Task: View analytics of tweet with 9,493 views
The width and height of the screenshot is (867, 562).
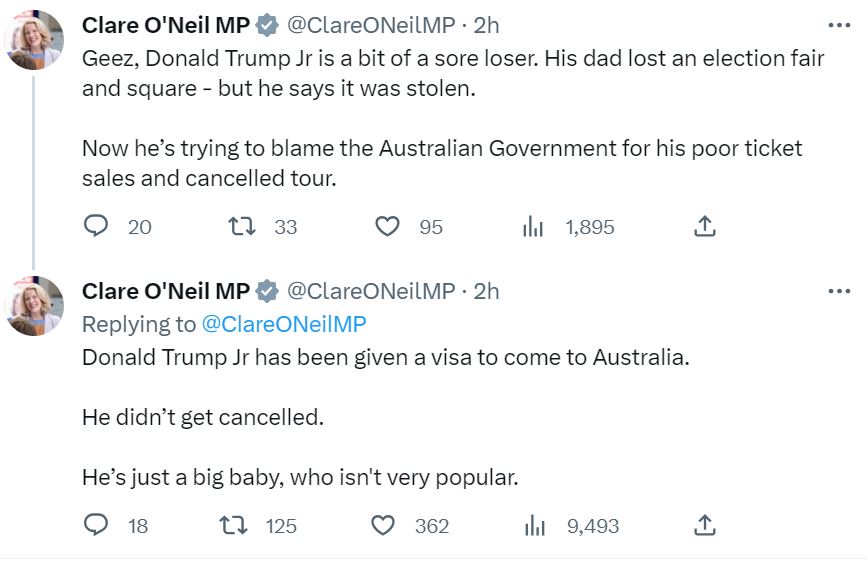Action: coord(533,525)
